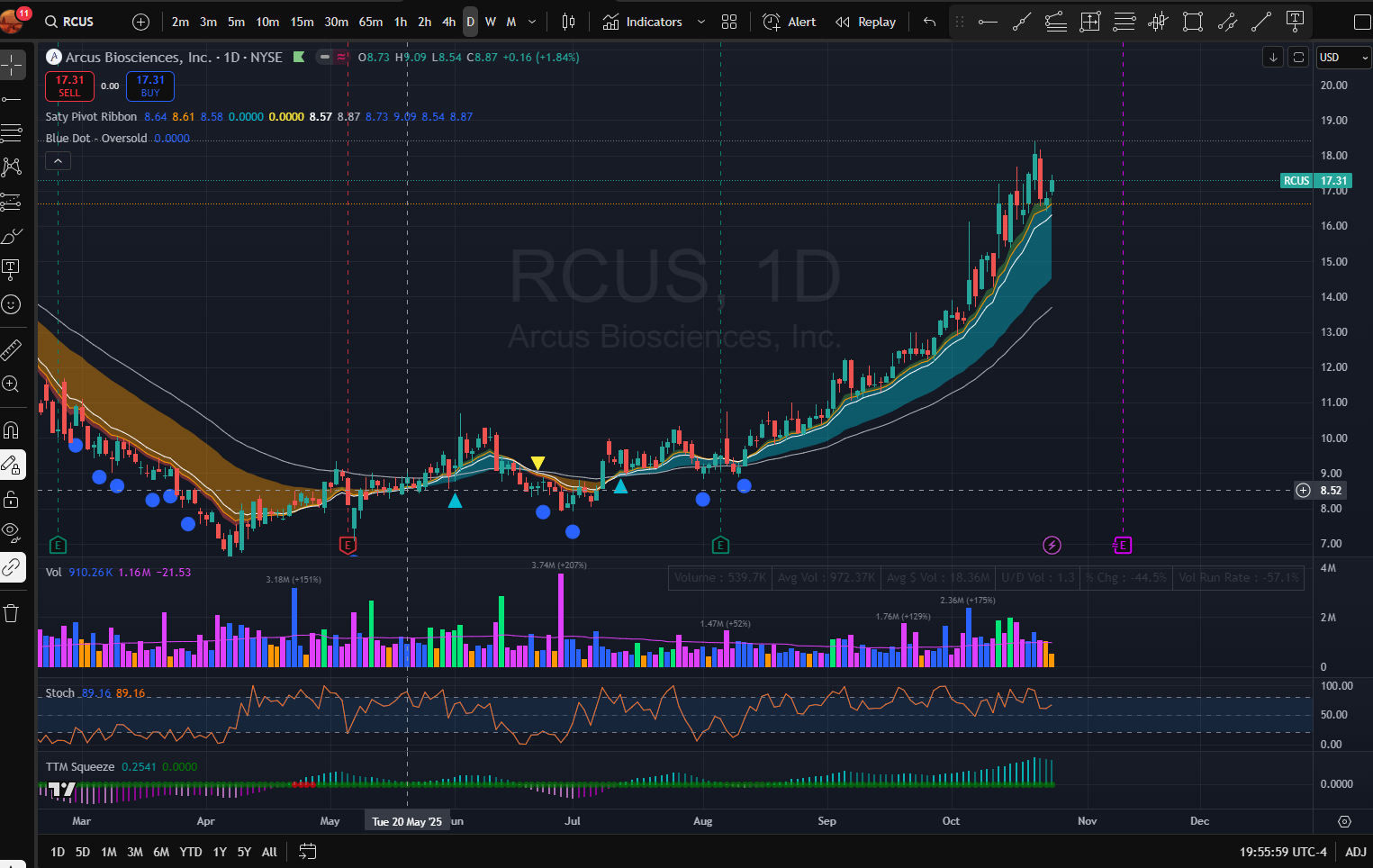Screen dimensions: 1373x868
Task: Click earnings E marker near August
Action: 720,545
